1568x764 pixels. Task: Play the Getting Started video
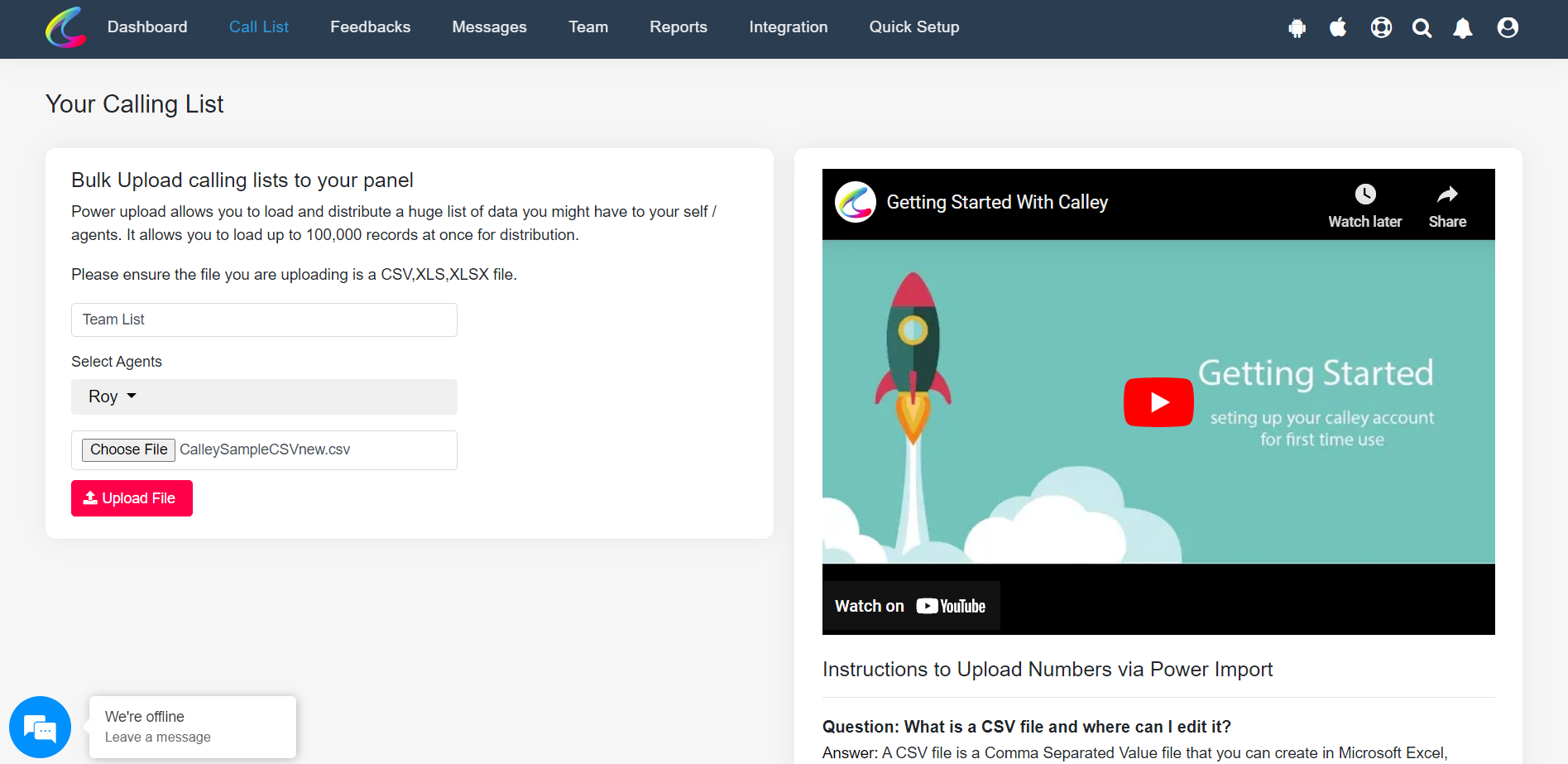tap(1158, 402)
